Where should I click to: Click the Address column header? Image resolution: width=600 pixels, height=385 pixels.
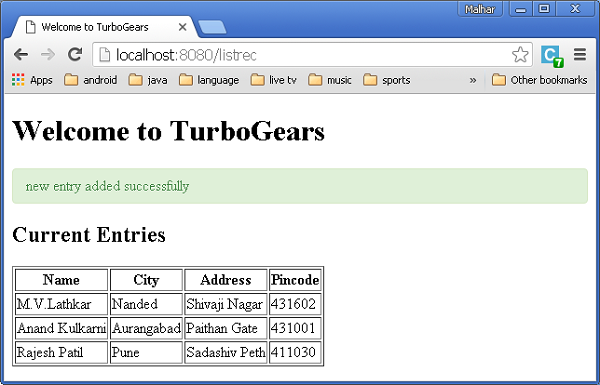226,280
